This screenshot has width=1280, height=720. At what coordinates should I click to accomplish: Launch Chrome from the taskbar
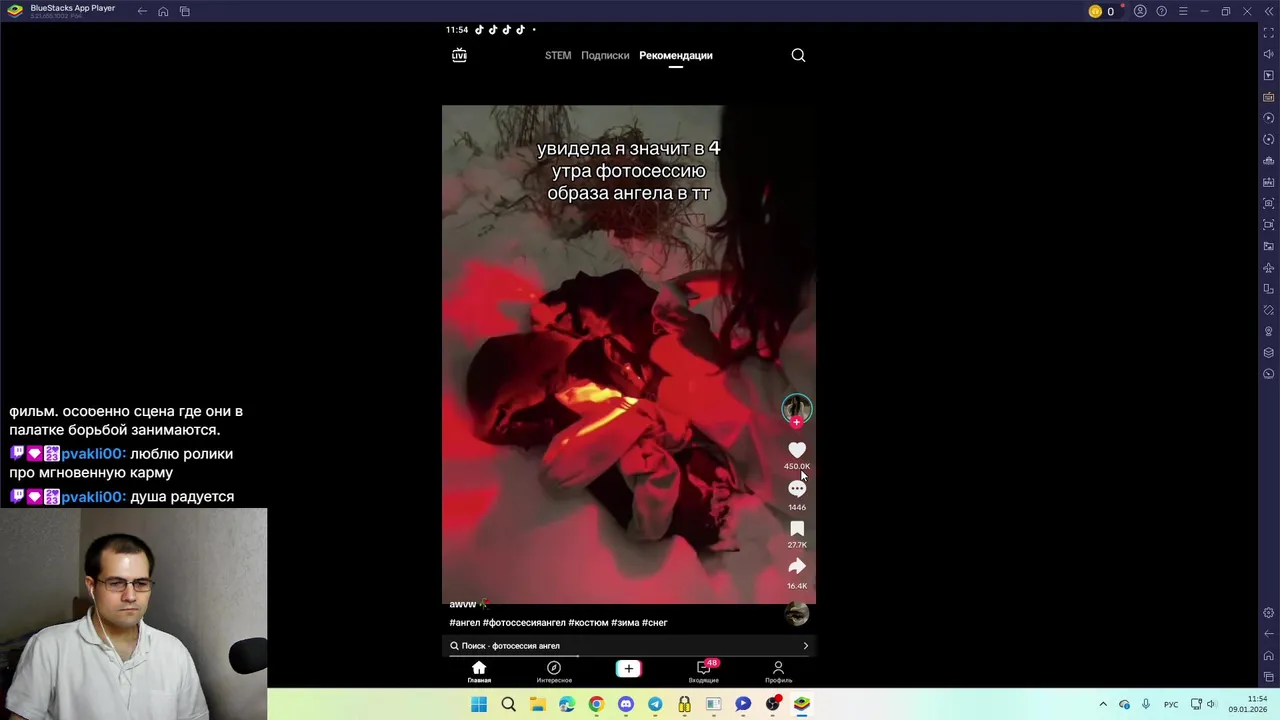pos(596,704)
